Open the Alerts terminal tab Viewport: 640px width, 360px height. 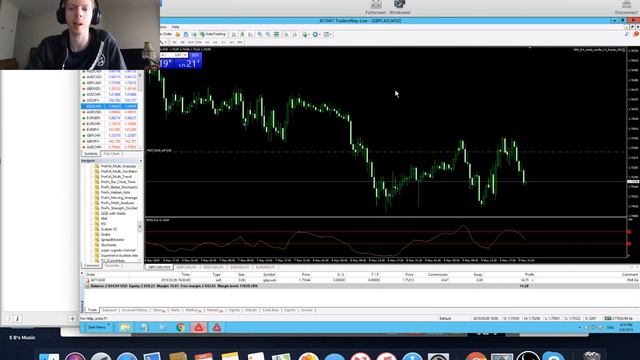click(175, 310)
